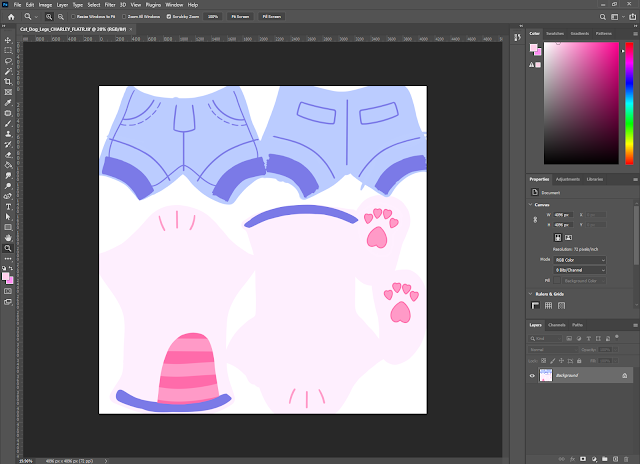Screen dimensions: 640x464
Task: Click the Add layer mask icon
Action: click(x=583, y=459)
